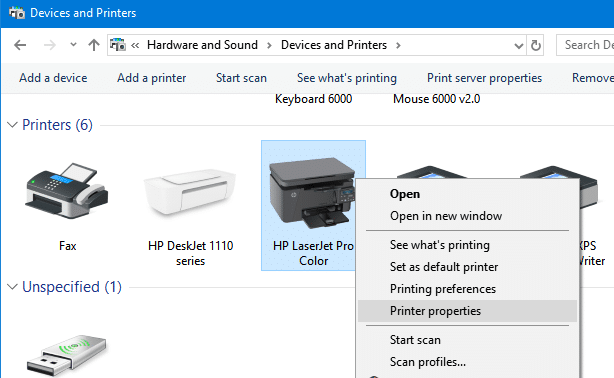Choose Scan profiles... in context menu
614x378 pixels.
[468, 362]
